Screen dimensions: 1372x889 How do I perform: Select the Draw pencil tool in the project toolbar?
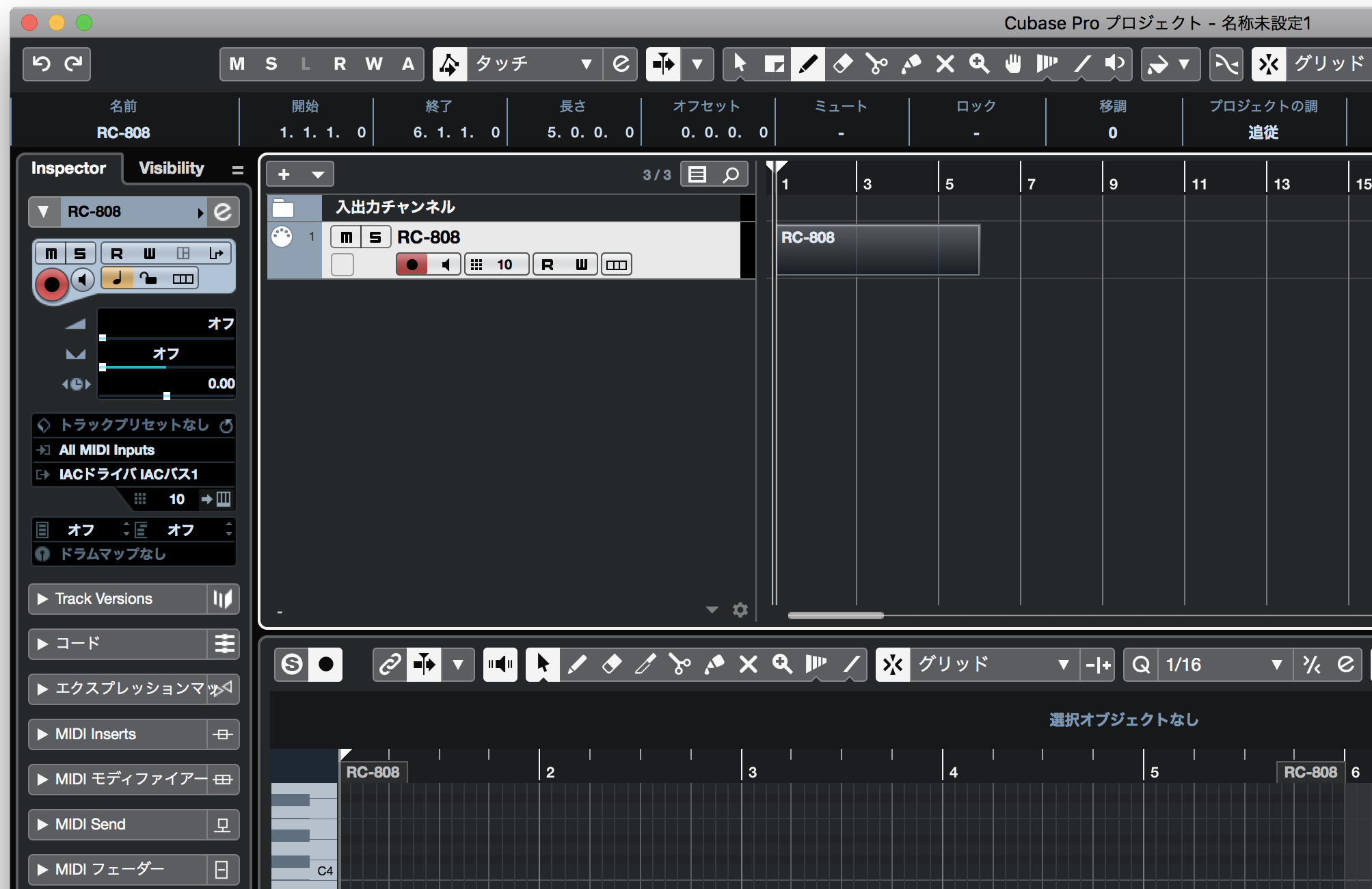pos(808,64)
